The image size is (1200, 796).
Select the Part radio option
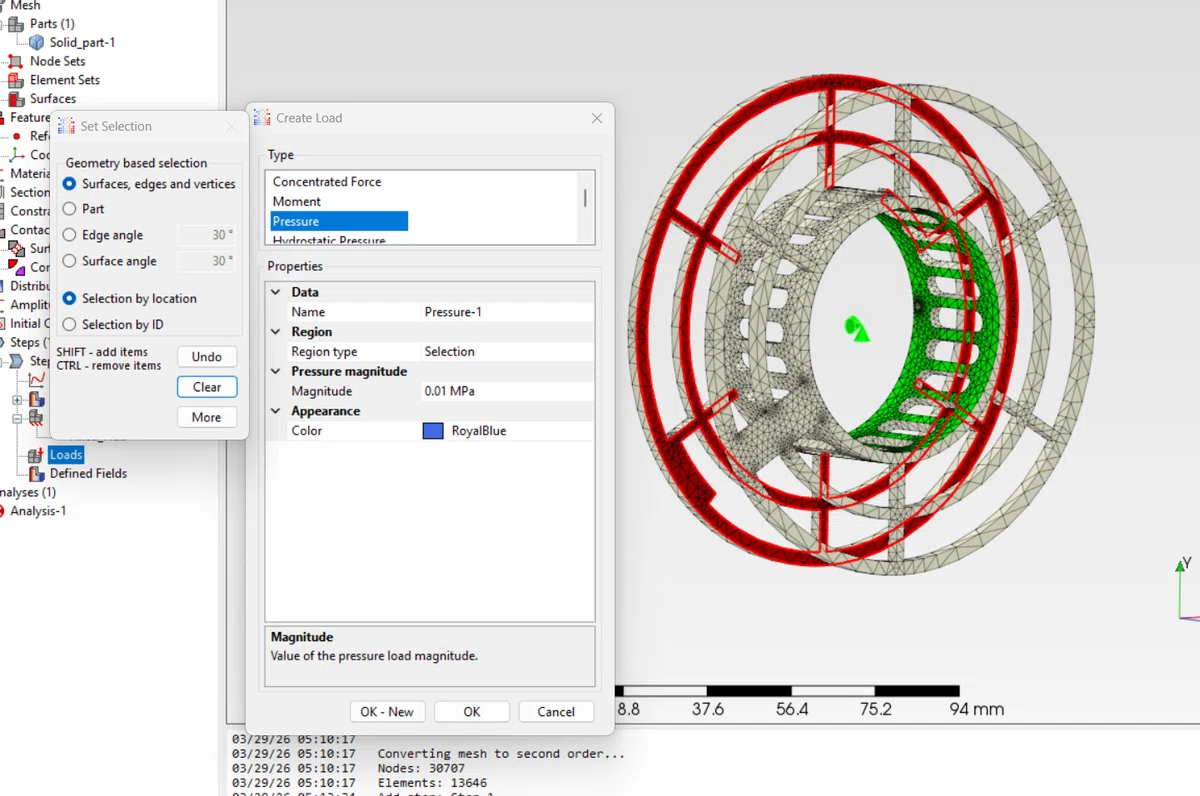click(69, 209)
